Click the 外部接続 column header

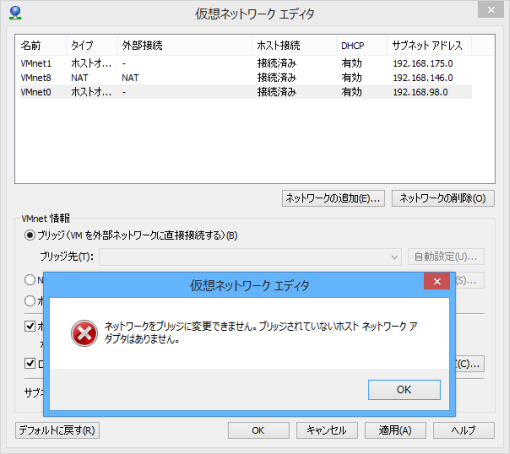pos(184,45)
